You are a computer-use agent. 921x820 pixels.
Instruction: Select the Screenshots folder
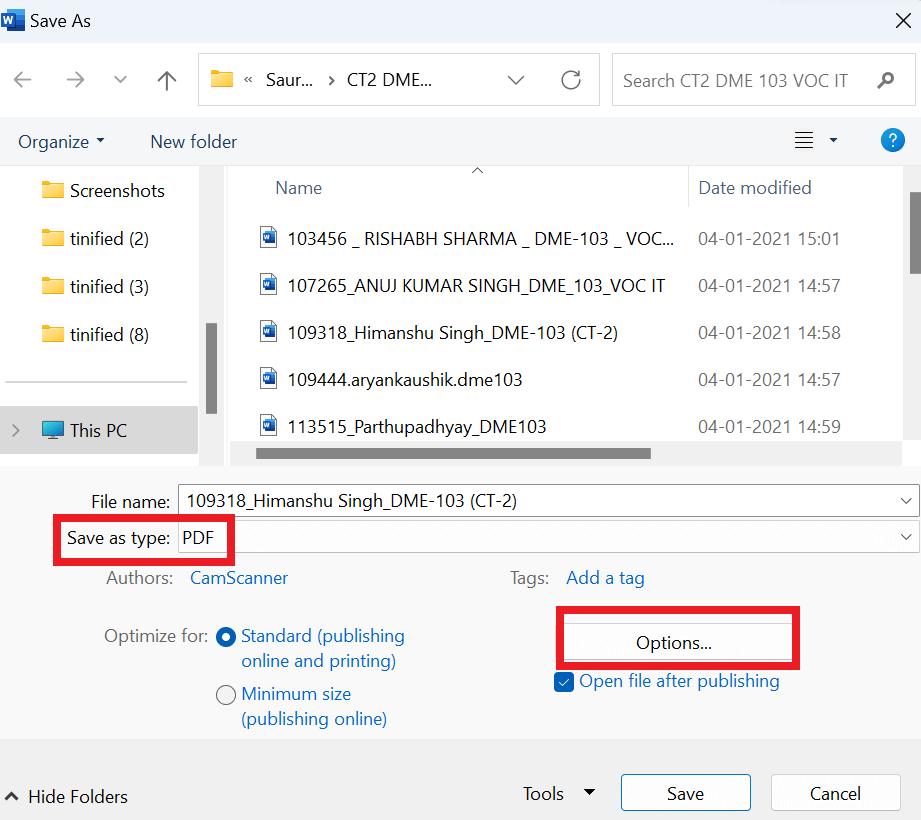[103, 190]
